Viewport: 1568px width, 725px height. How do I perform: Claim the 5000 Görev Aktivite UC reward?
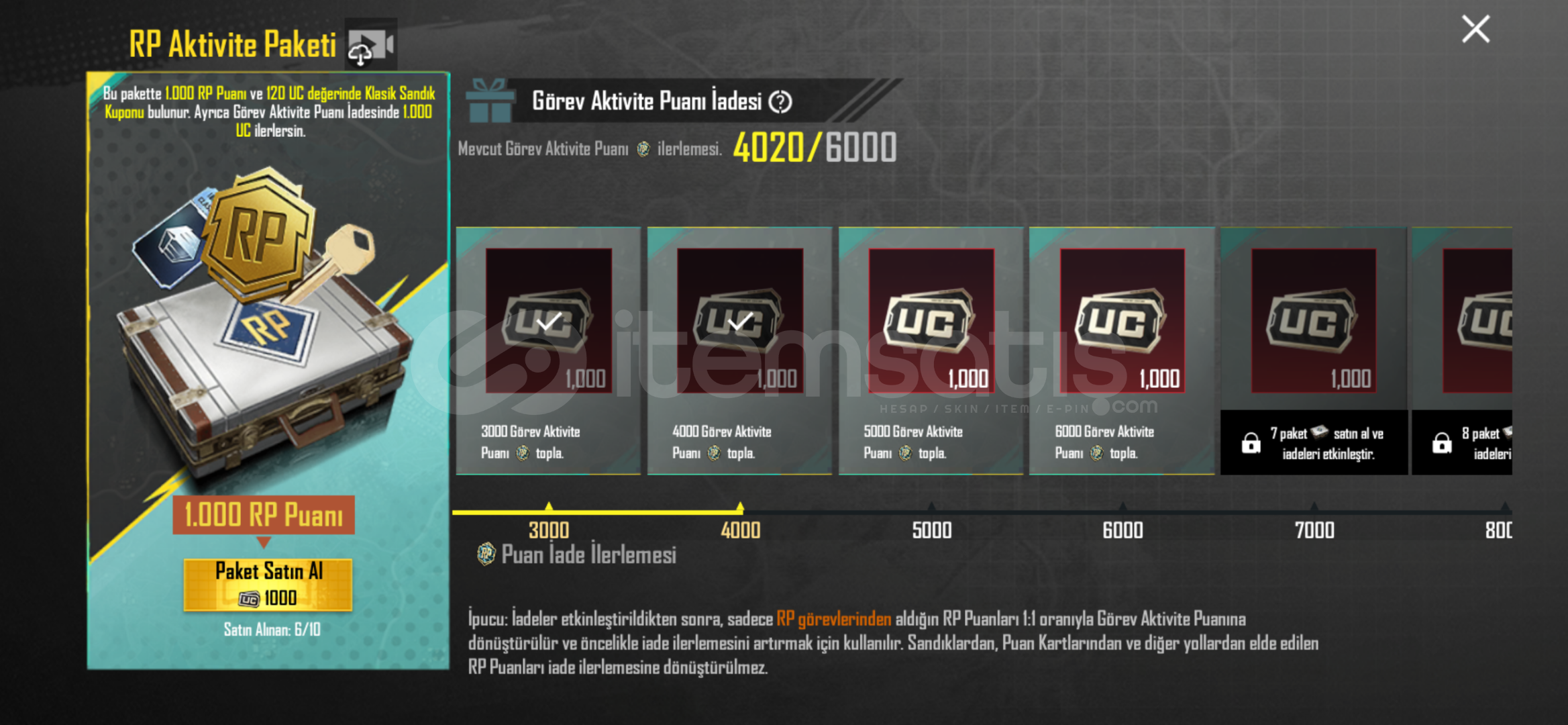pos(931,351)
